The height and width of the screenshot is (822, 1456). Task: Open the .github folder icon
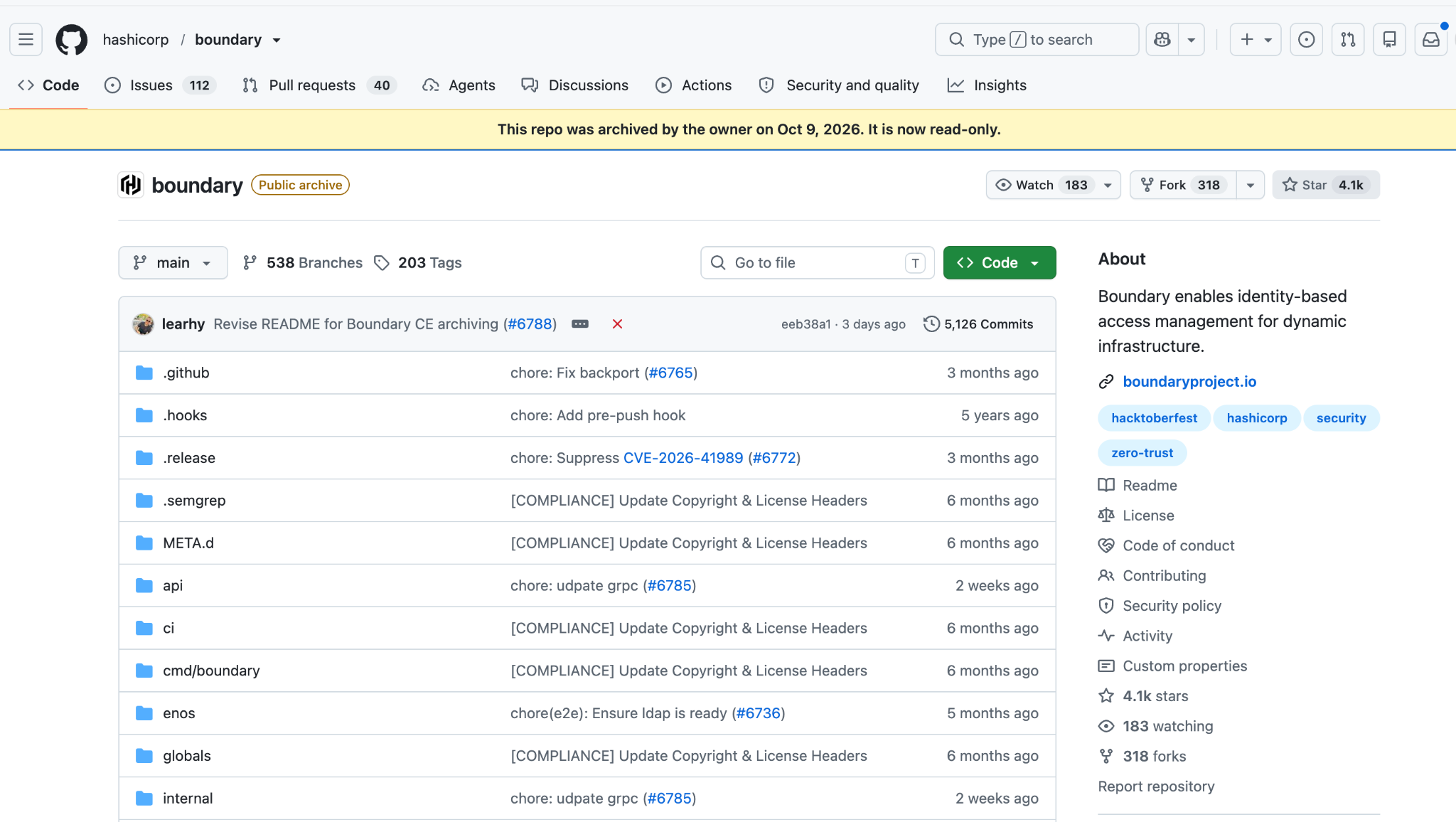point(144,373)
